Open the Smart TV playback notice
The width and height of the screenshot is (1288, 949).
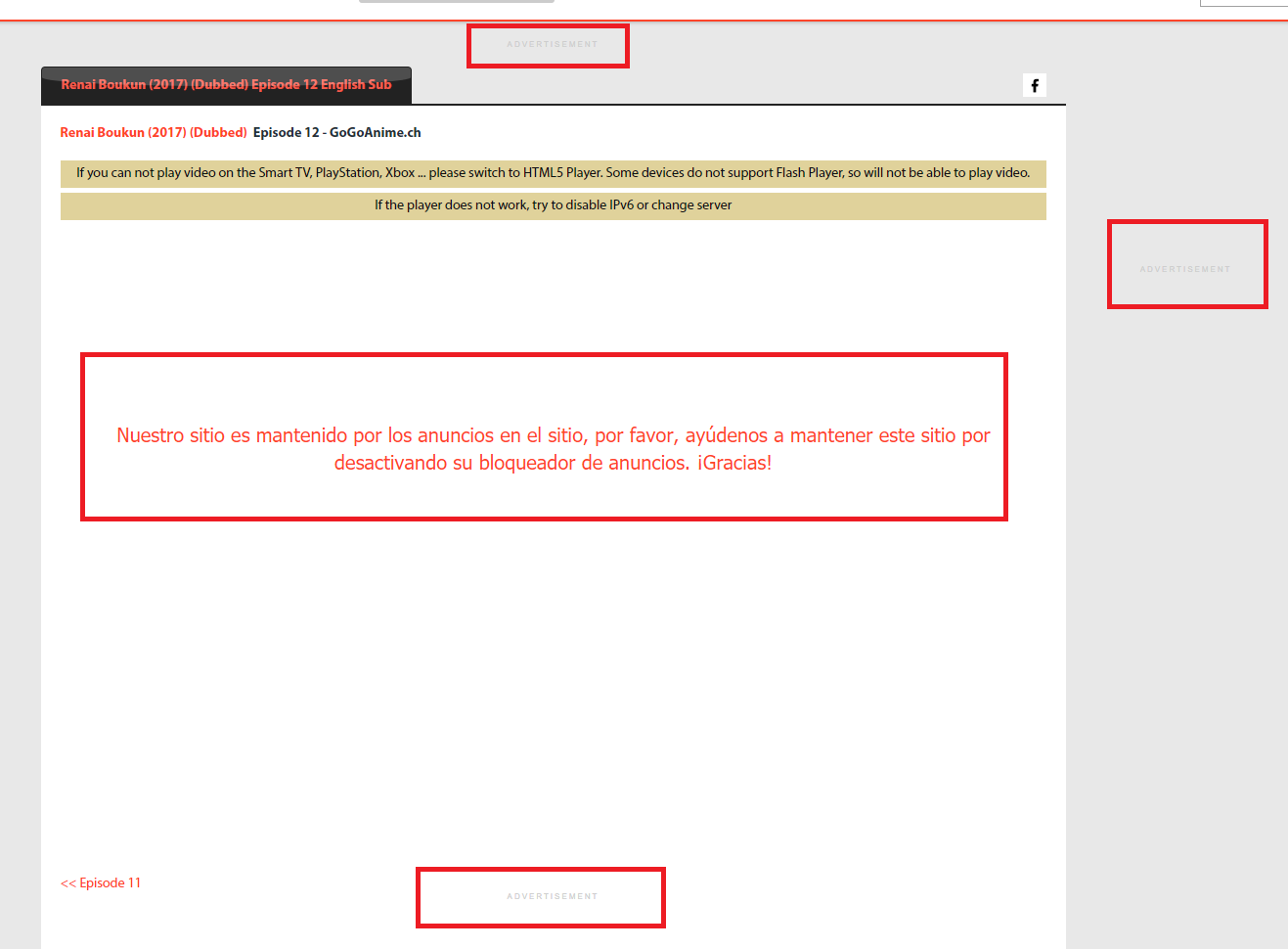point(293,173)
